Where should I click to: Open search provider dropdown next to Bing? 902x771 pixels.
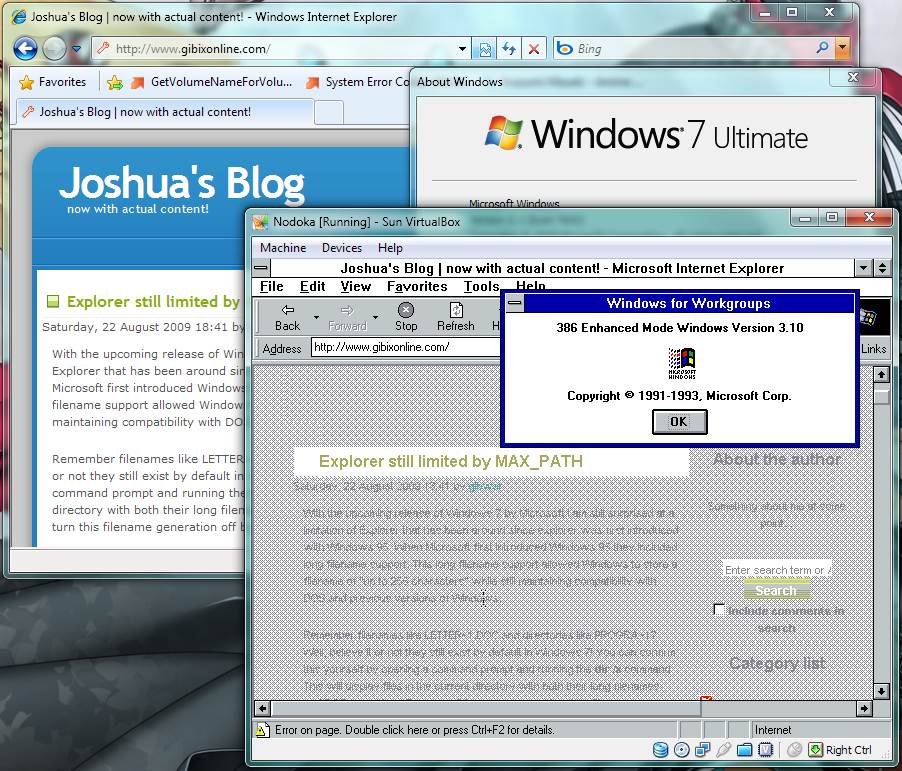(x=843, y=48)
